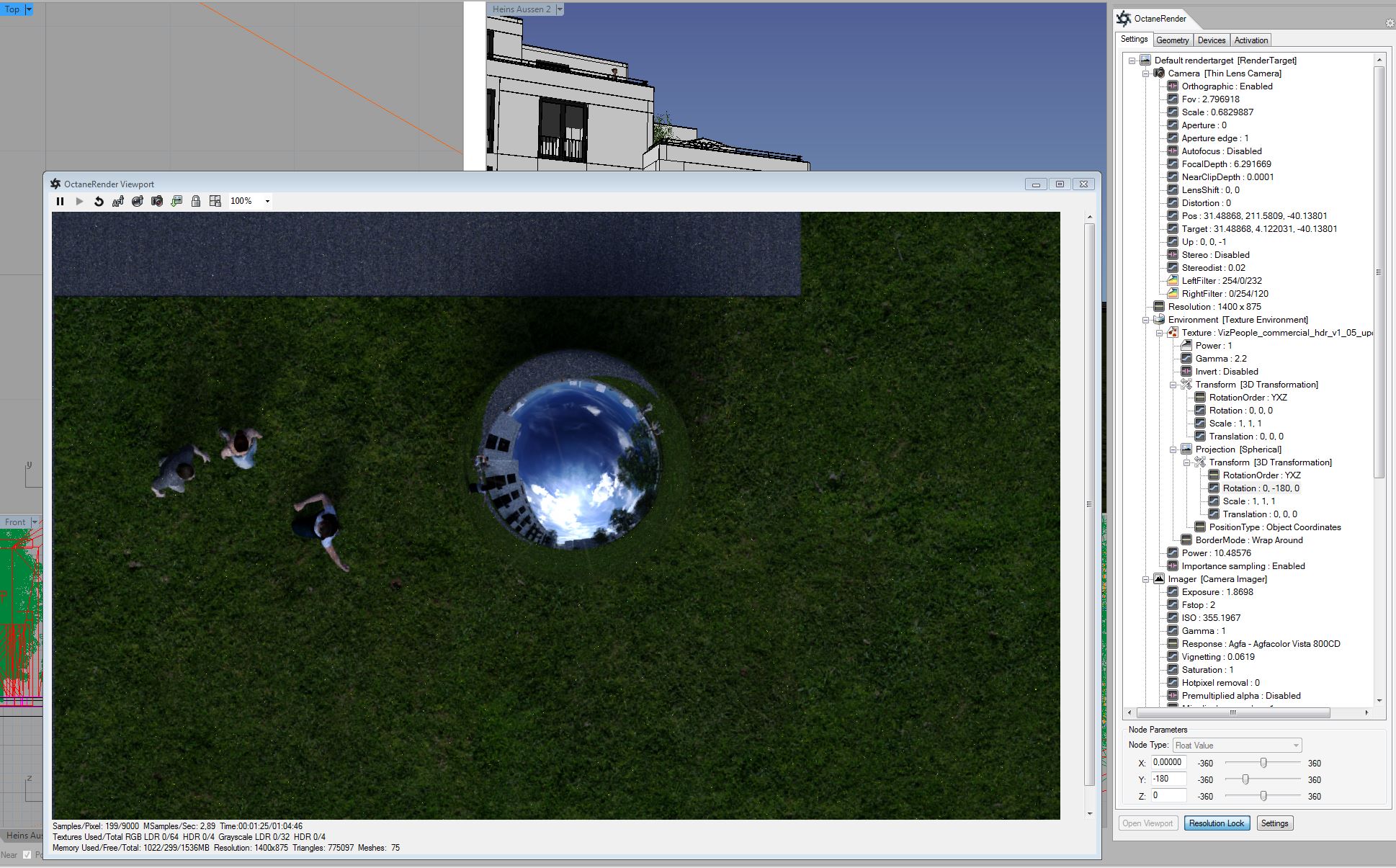The image size is (1396, 868).
Task: Select Importance sampling : Enabled entry
Action: pos(1243,566)
